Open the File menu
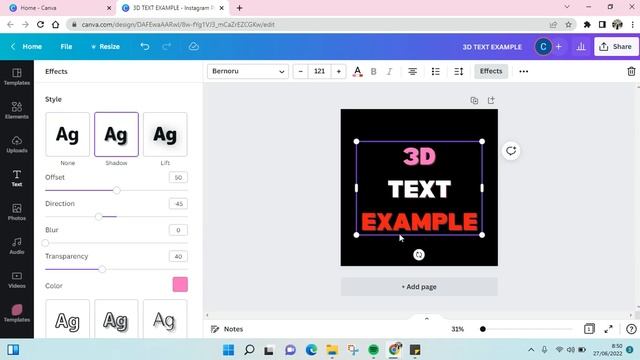This screenshot has height=360, width=640. pos(66,47)
